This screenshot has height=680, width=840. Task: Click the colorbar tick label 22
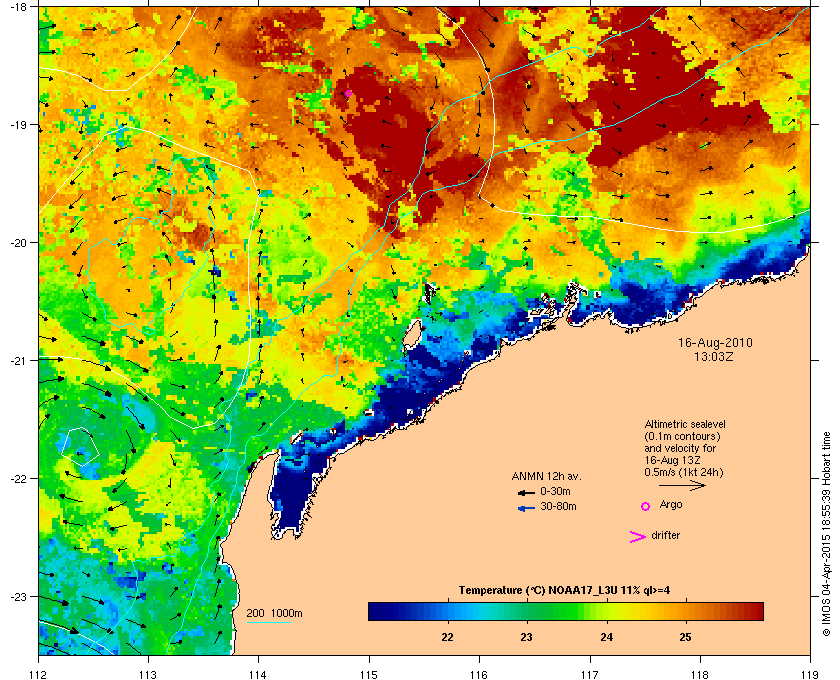click(x=447, y=637)
